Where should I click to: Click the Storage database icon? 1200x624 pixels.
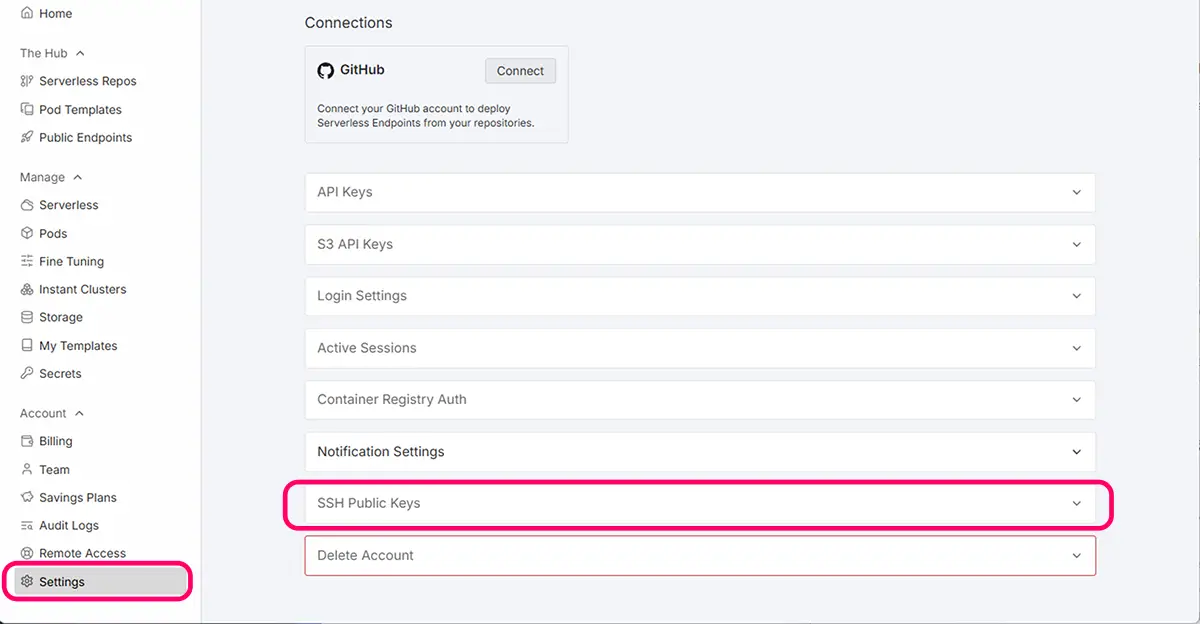[27, 317]
